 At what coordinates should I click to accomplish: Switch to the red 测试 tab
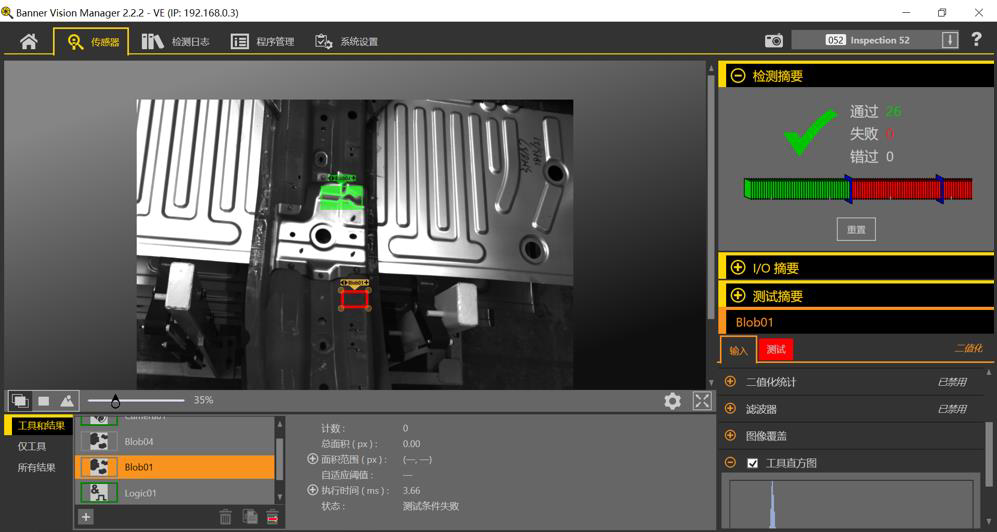click(776, 349)
